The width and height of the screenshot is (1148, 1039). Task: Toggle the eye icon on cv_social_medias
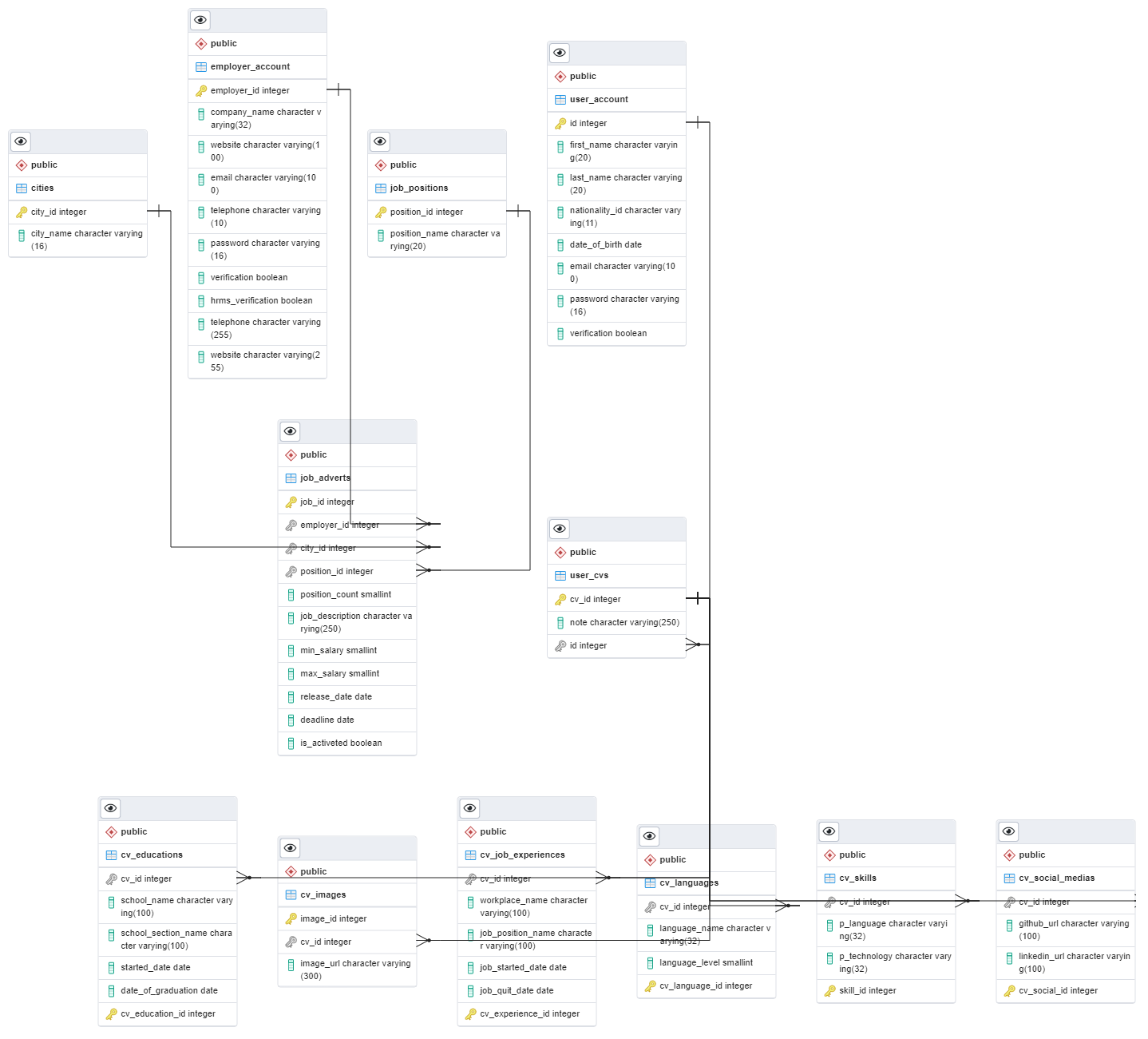pos(1008,831)
